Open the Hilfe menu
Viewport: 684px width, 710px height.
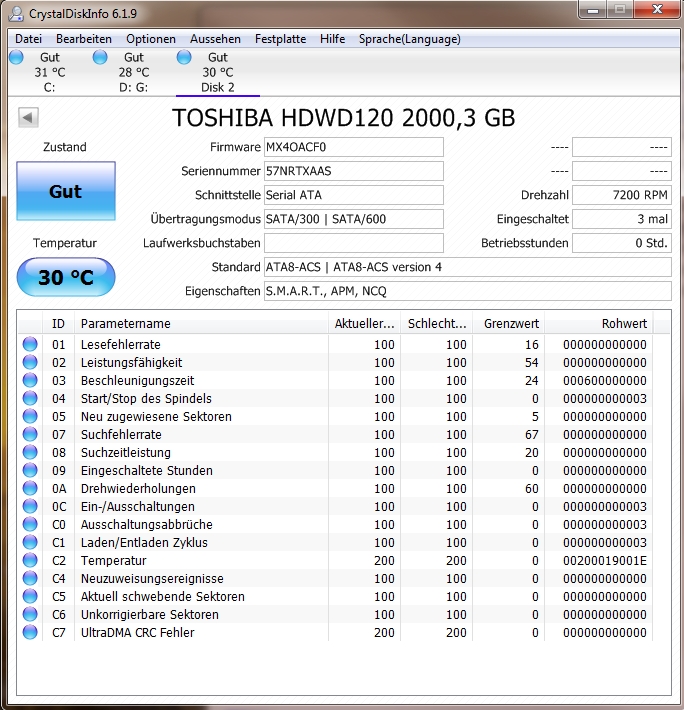point(332,39)
